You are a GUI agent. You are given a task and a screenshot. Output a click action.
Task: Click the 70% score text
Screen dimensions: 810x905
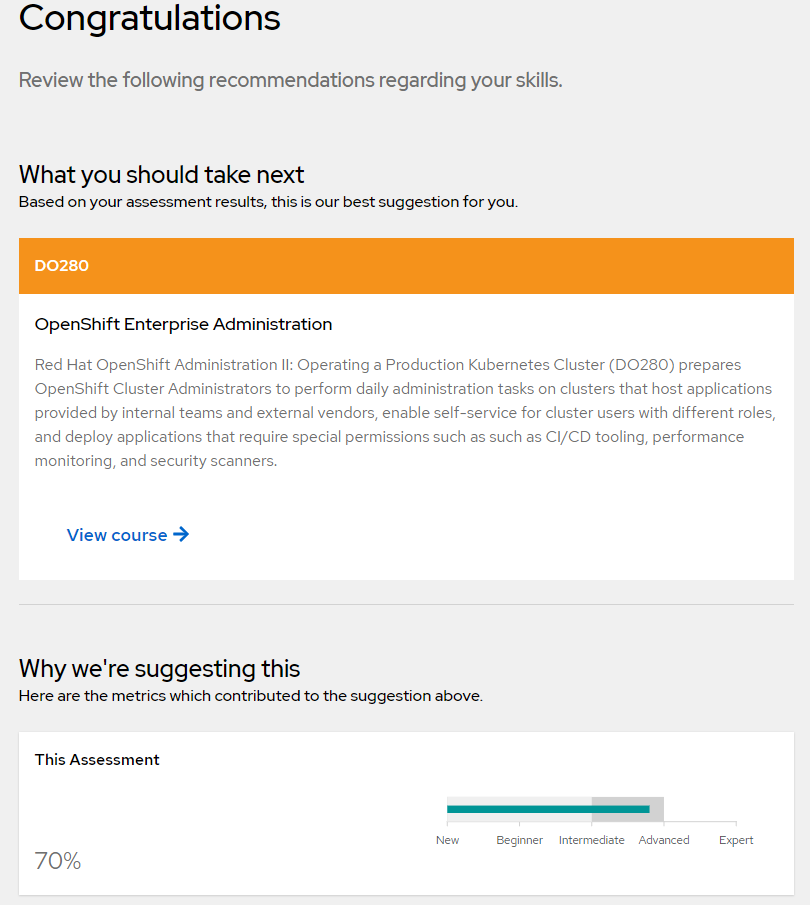pos(58,861)
